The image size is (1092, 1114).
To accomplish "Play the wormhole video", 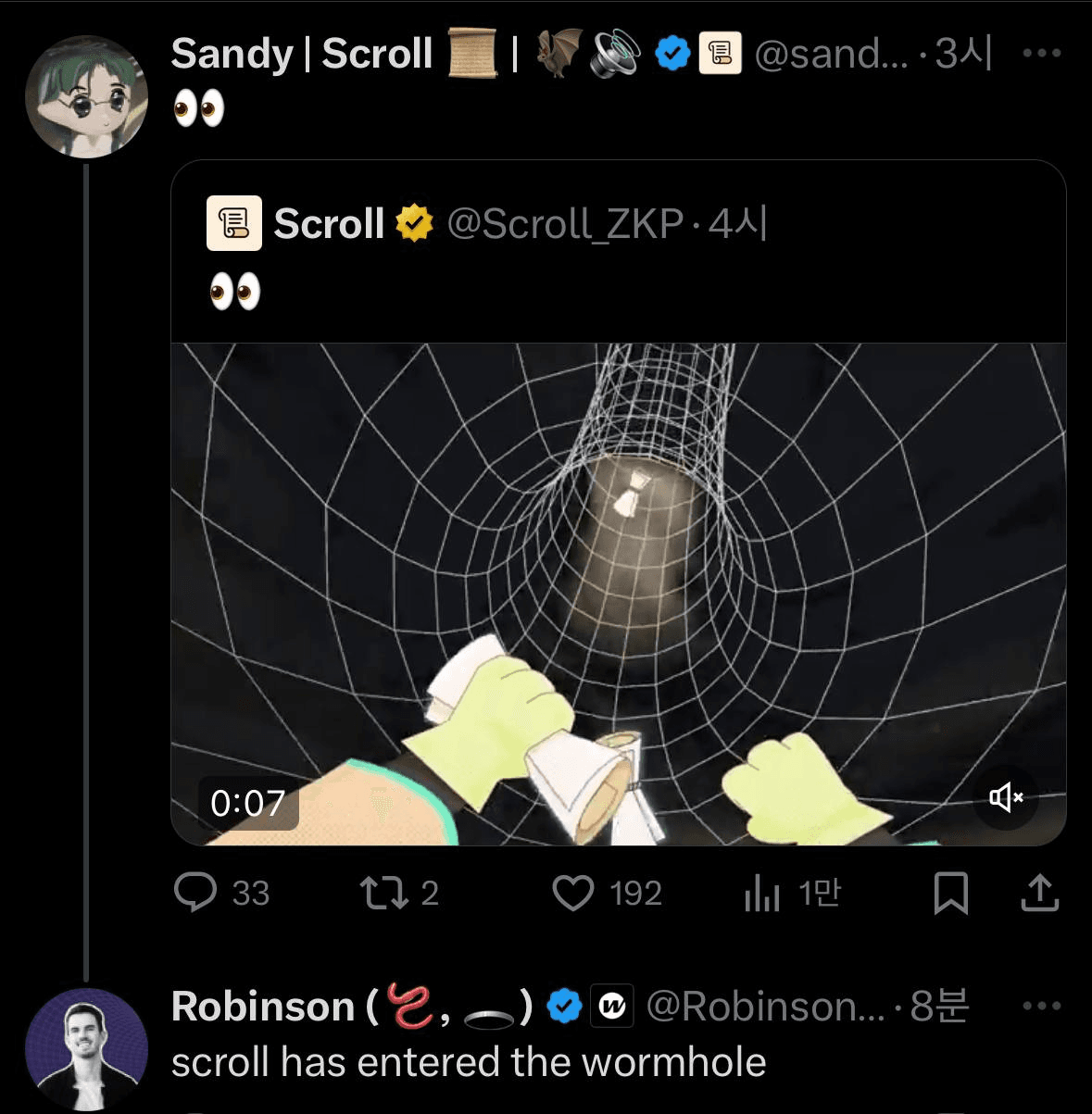I will (619, 593).
